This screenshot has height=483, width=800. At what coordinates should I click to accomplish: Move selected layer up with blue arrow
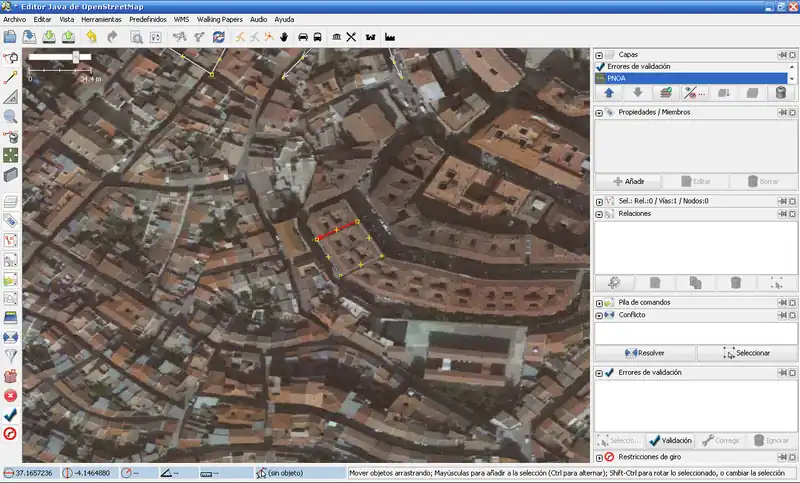tap(609, 93)
